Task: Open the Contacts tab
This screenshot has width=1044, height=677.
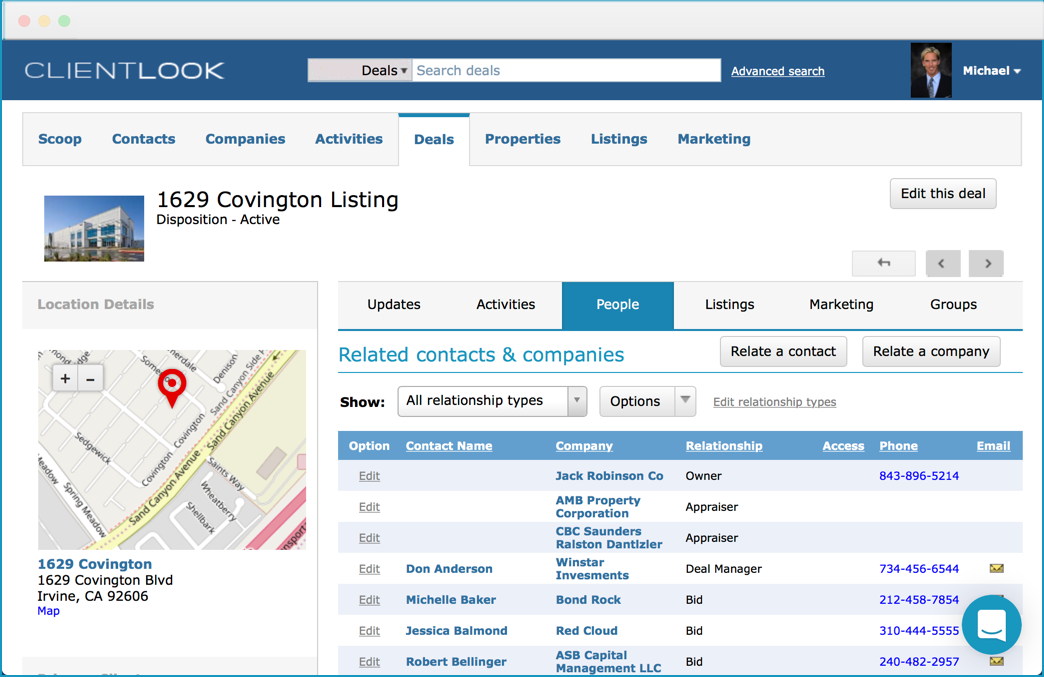Action: coord(143,139)
